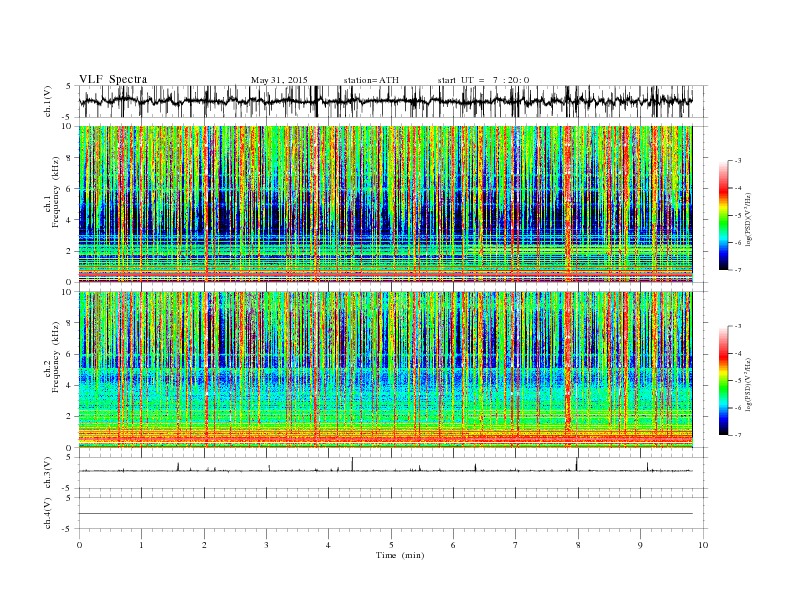Click the time axis tick label '5'

[391, 545]
